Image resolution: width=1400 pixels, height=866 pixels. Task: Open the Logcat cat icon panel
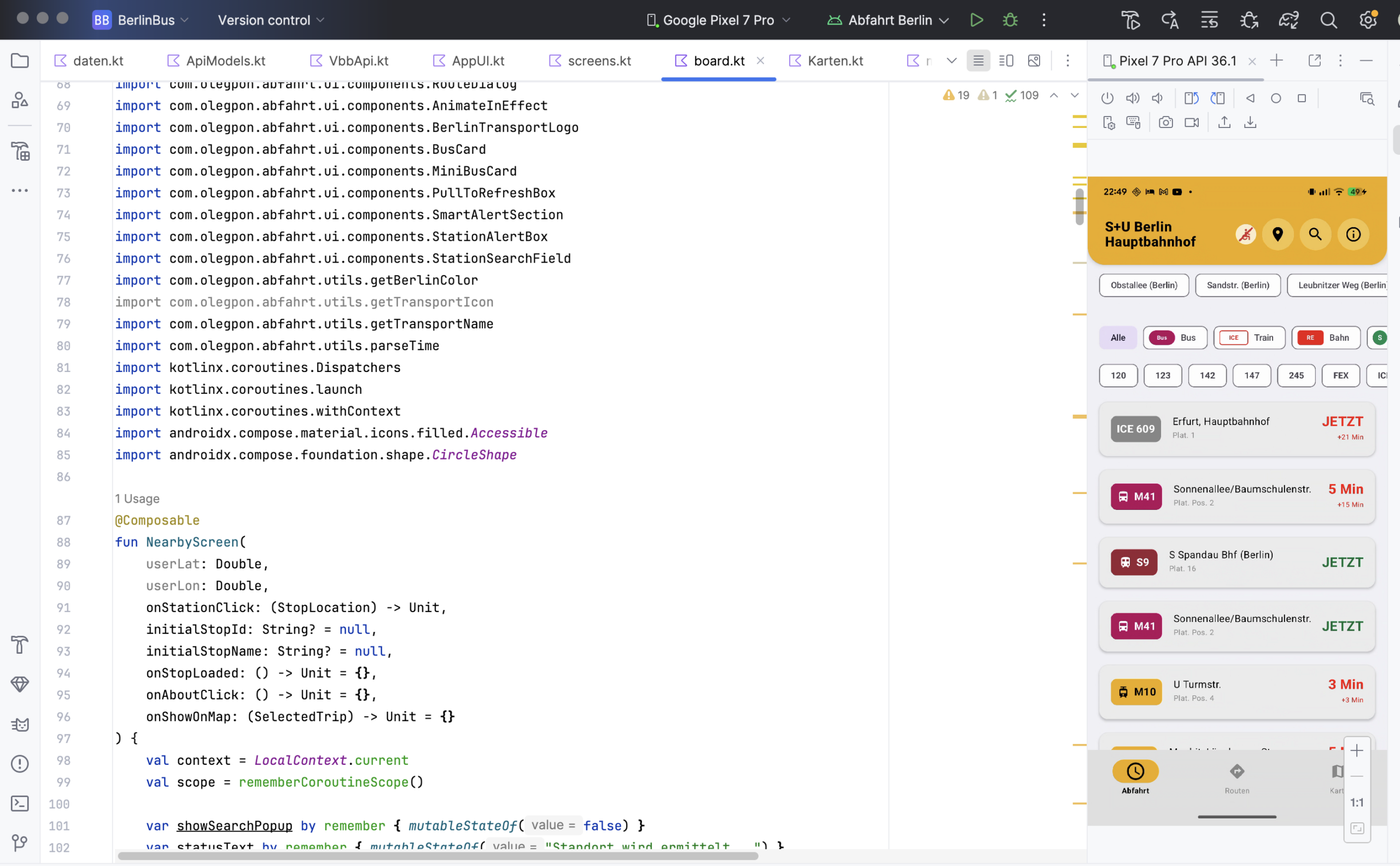click(x=20, y=724)
